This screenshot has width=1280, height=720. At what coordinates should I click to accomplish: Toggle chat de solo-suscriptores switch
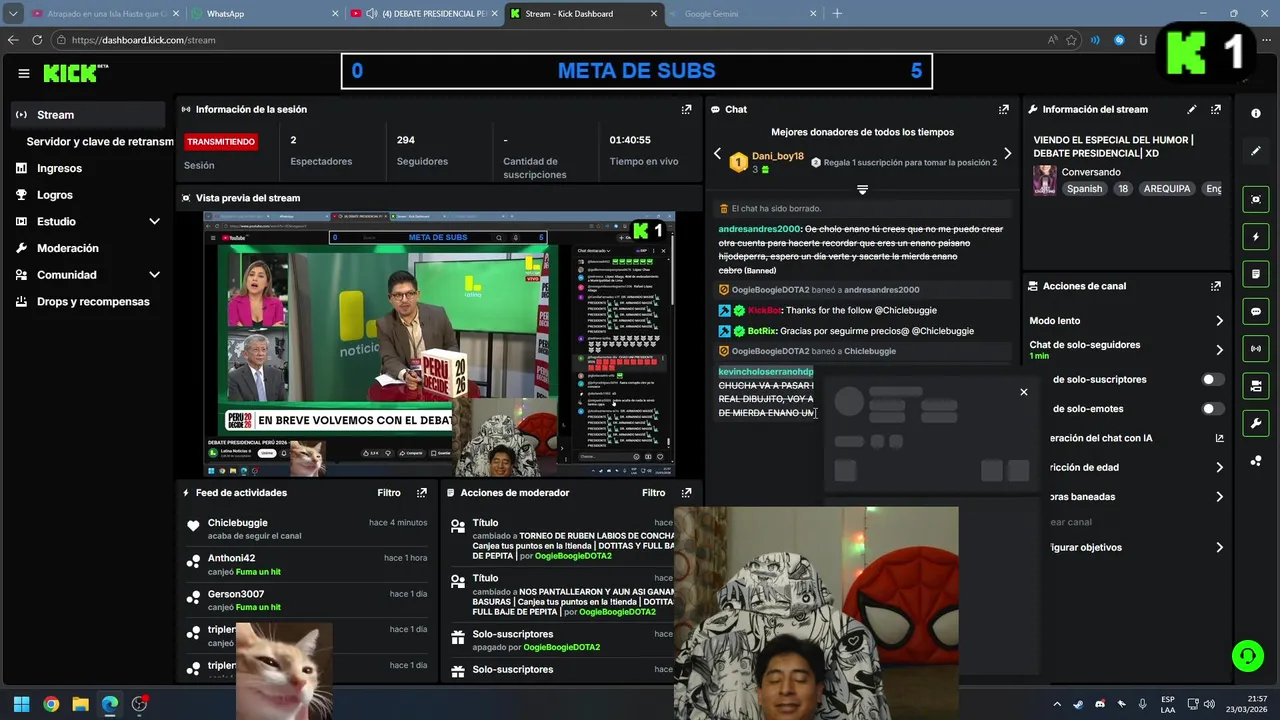[x=1212, y=380]
